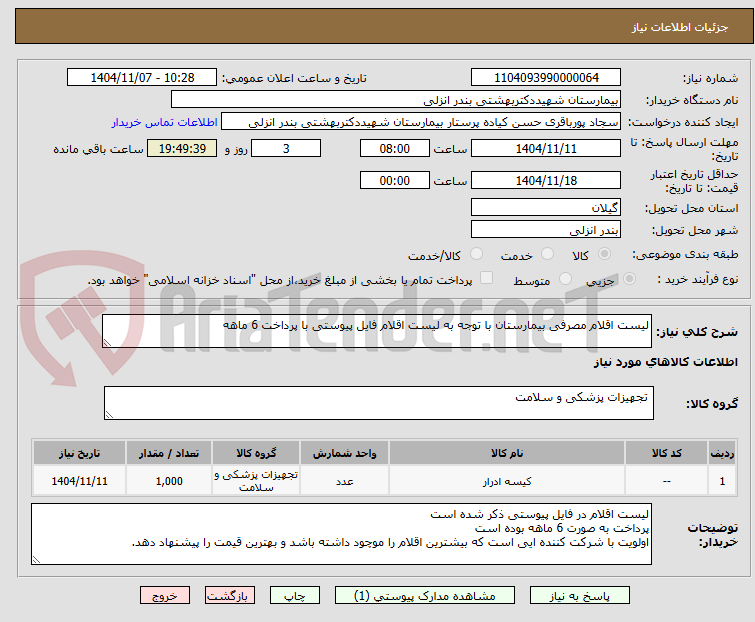Click the resize handle of توضیحات خریدار box
The width and height of the screenshot is (755, 622).
click(x=37, y=560)
